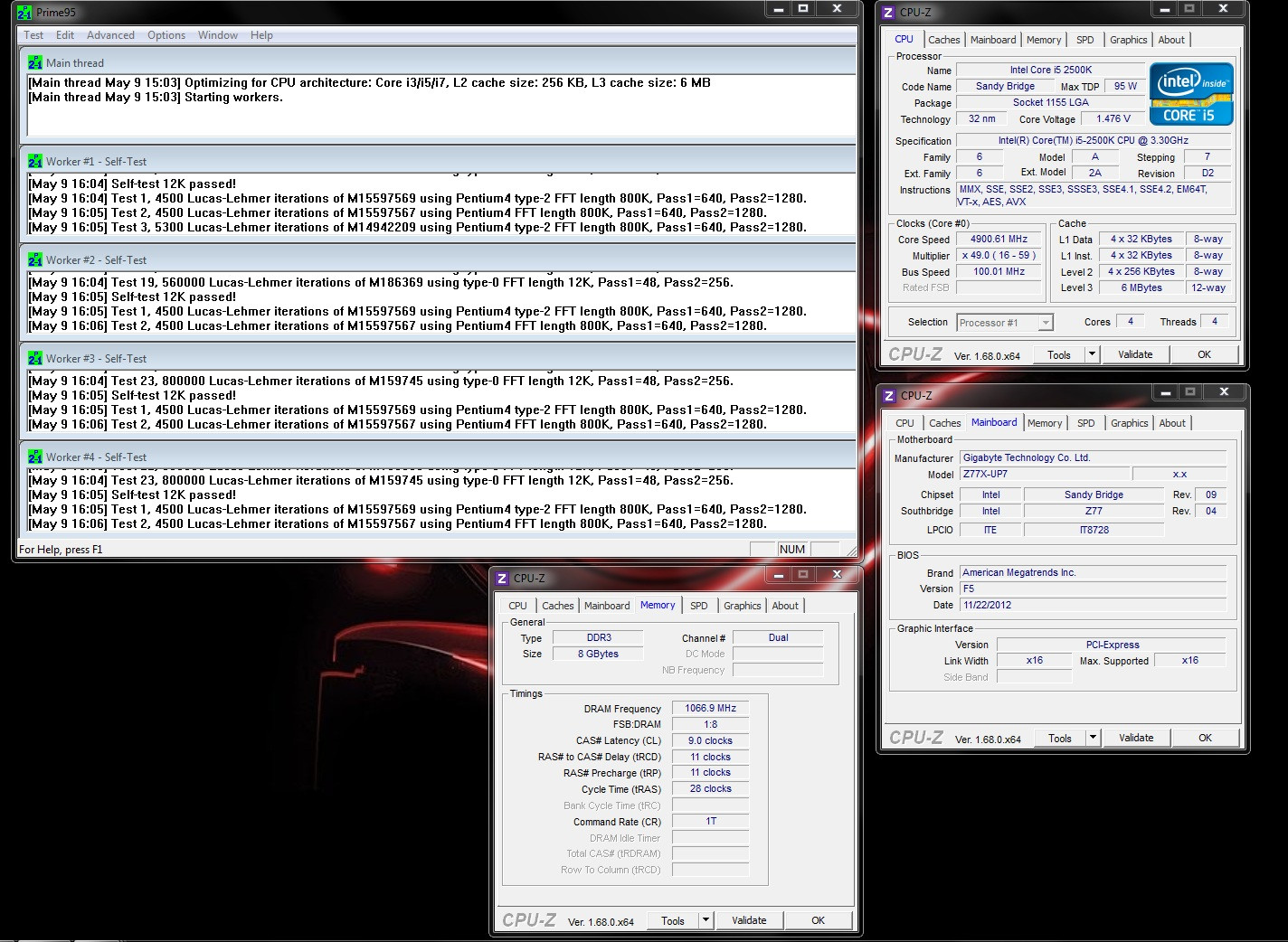Switch to Graphics tab in top CPU-Z window
The height and width of the screenshot is (942, 1288).
[1129, 40]
